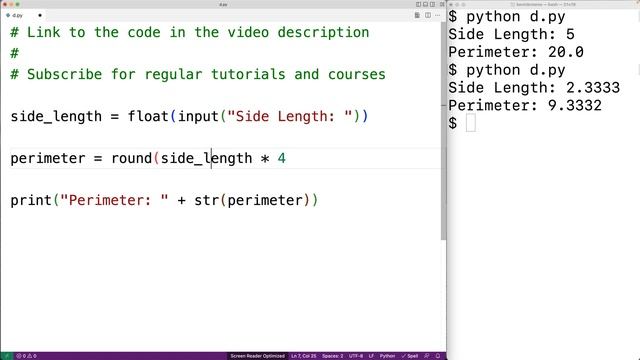This screenshot has width=640, height=360.
Task: Open errors and warnings count in status bar
Action: tap(27, 356)
